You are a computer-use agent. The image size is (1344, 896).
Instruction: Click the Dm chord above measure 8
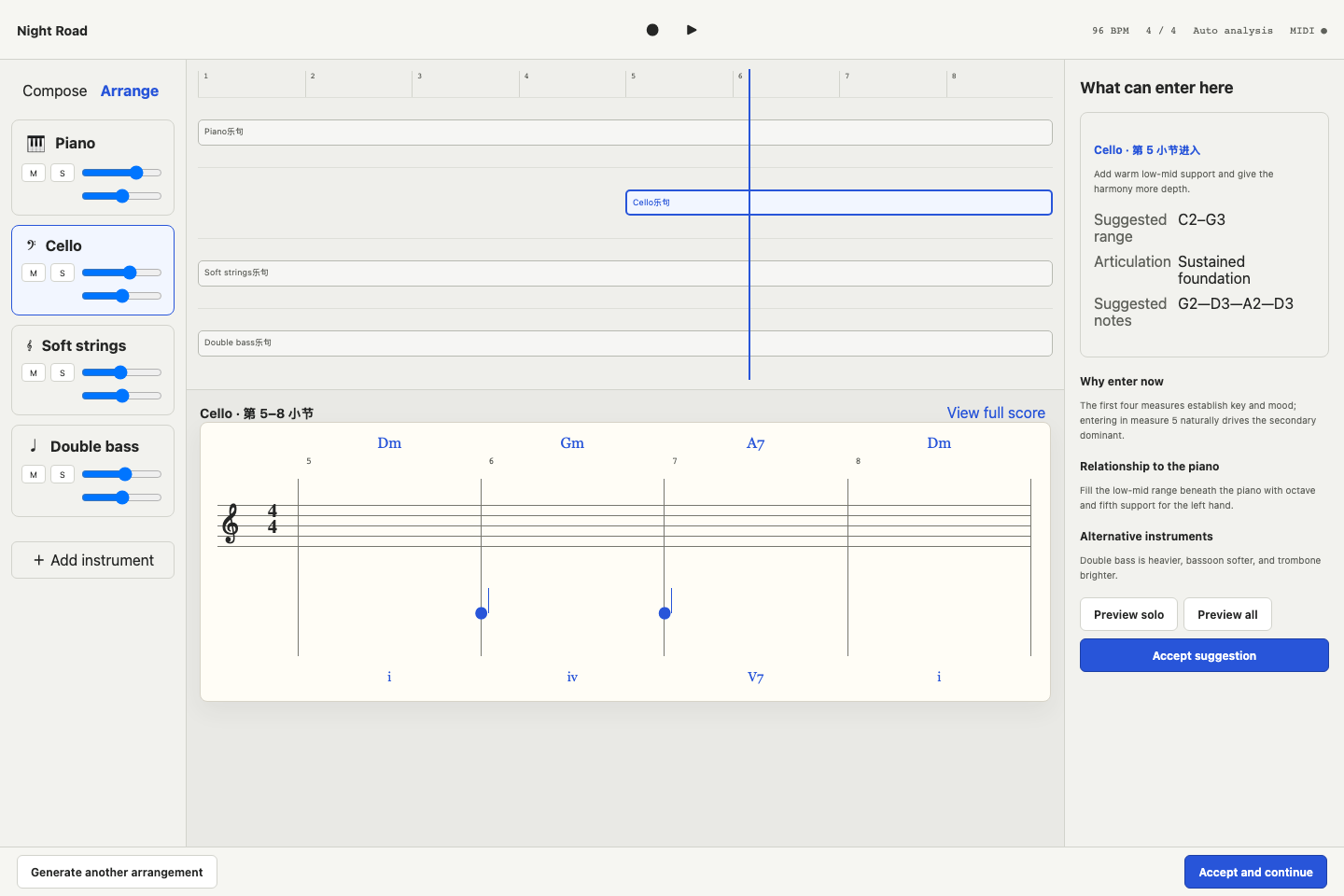click(939, 443)
